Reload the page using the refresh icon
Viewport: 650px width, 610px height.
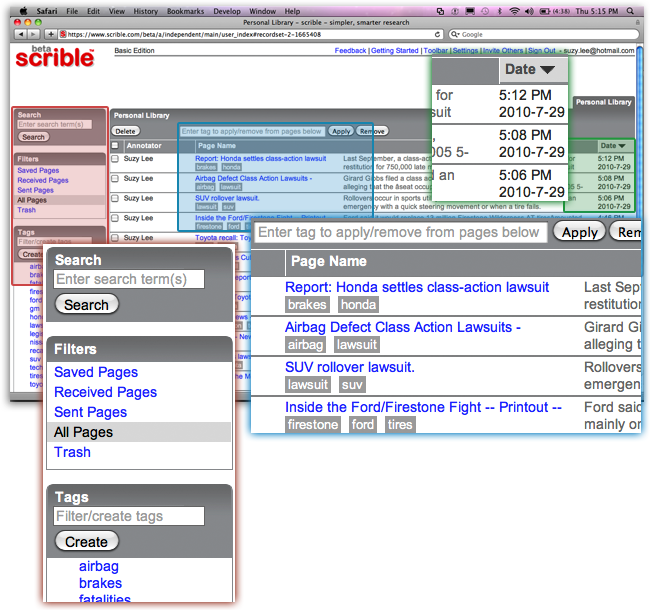point(437,34)
